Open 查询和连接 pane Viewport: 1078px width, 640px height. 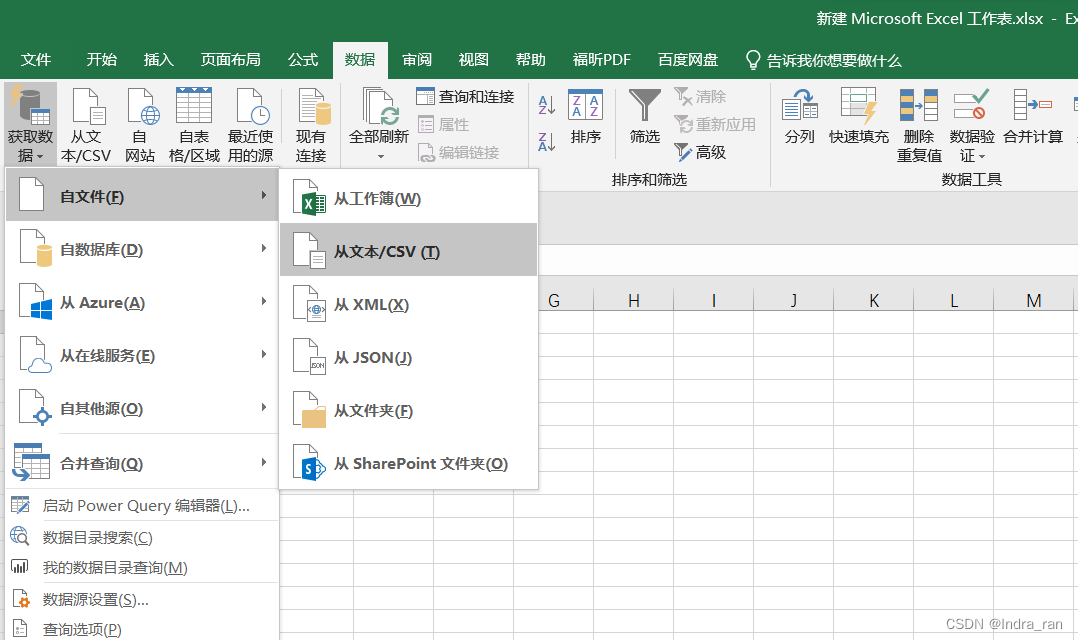click(x=465, y=97)
